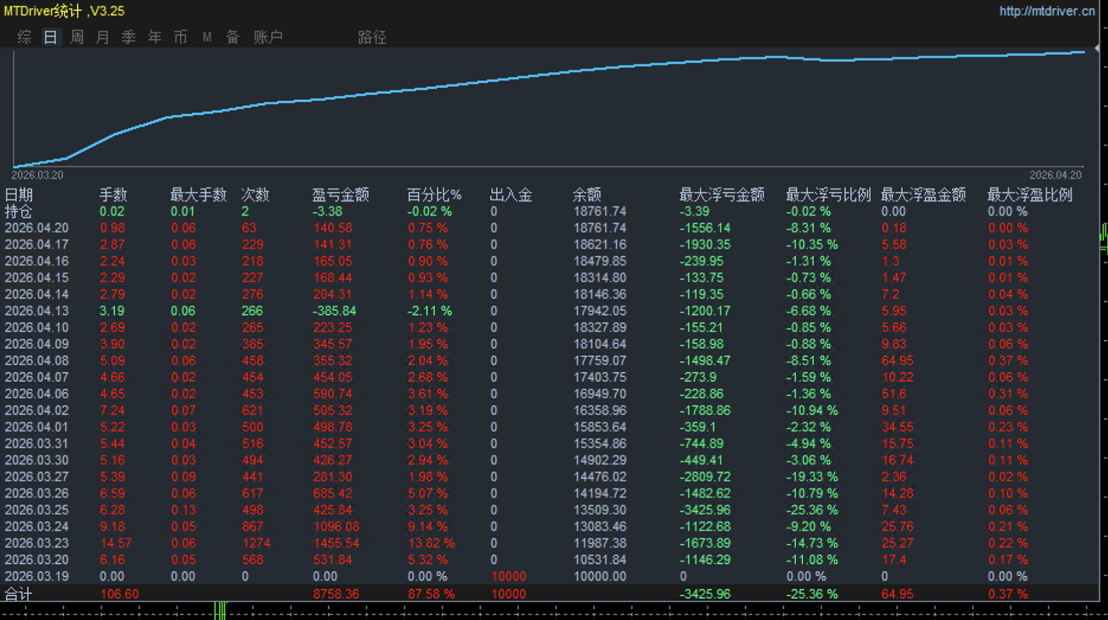This screenshot has height=620, width=1108.
Task: Open the 币 currency tab
Action: 180,37
